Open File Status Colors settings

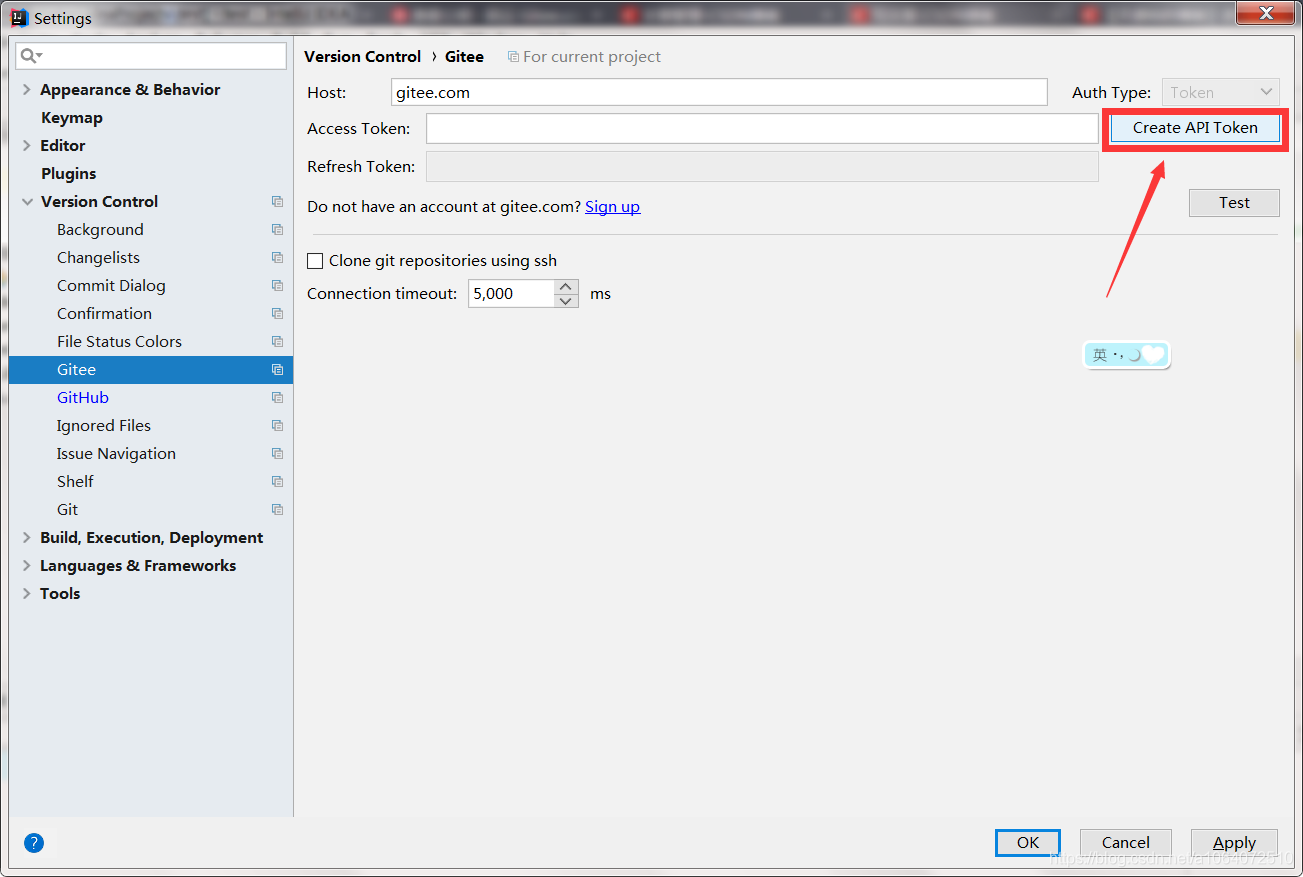click(x=119, y=342)
